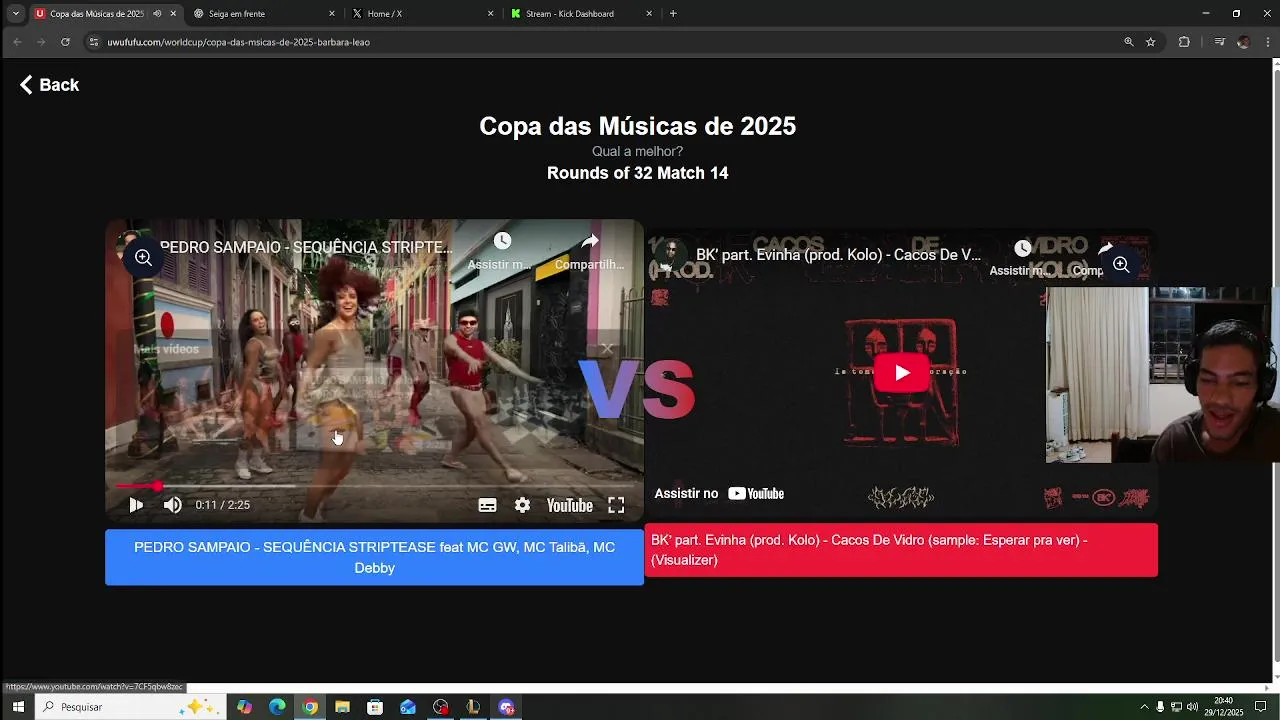Navigate forward in browser history

(x=41, y=42)
